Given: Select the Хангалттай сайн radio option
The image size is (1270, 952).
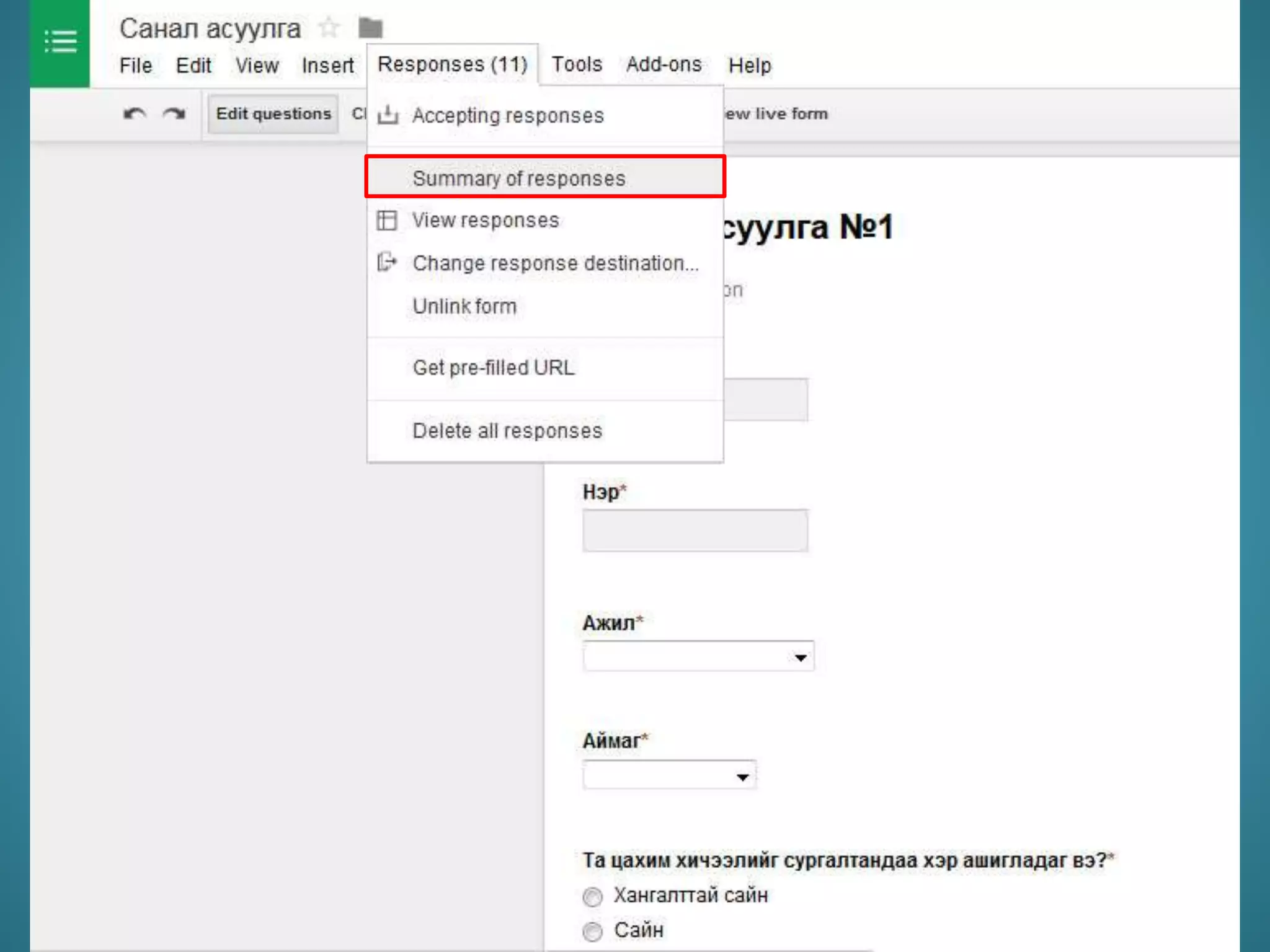Looking at the screenshot, I should 593,896.
